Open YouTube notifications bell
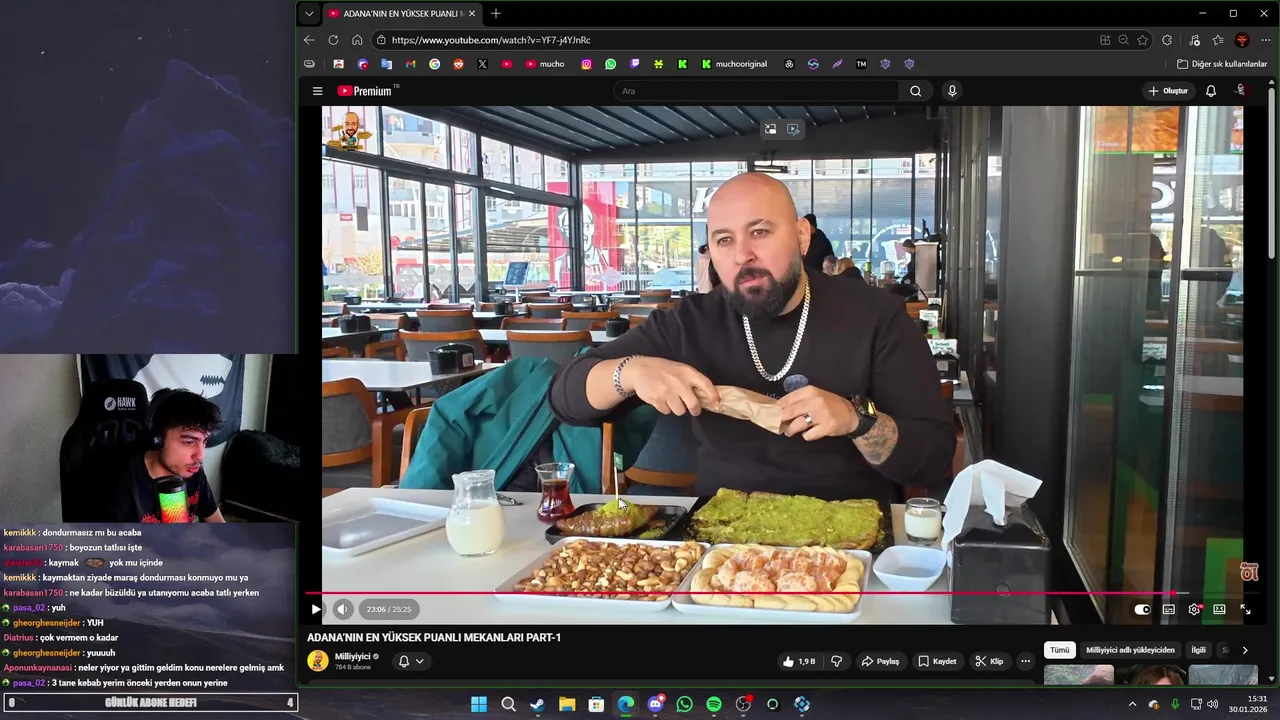1280x720 pixels. point(1211,91)
